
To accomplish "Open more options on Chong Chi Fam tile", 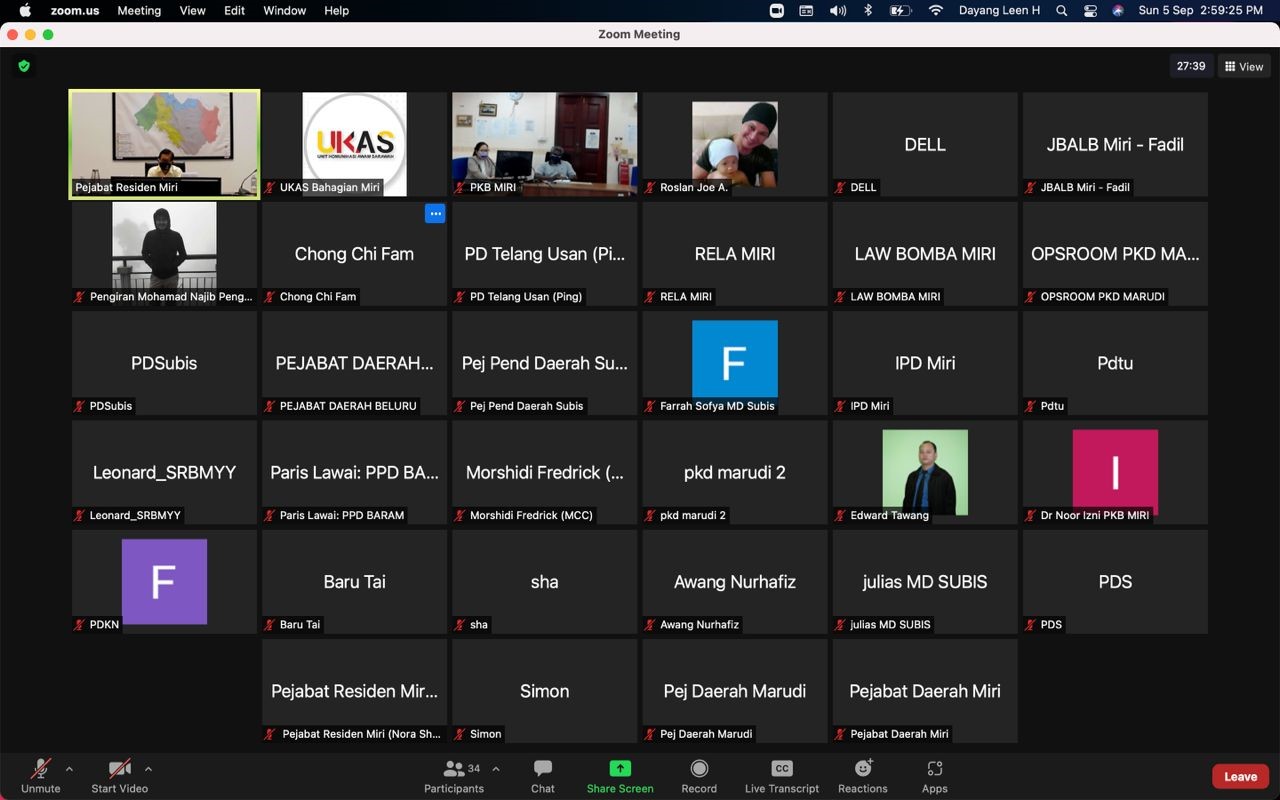I will tap(435, 213).
